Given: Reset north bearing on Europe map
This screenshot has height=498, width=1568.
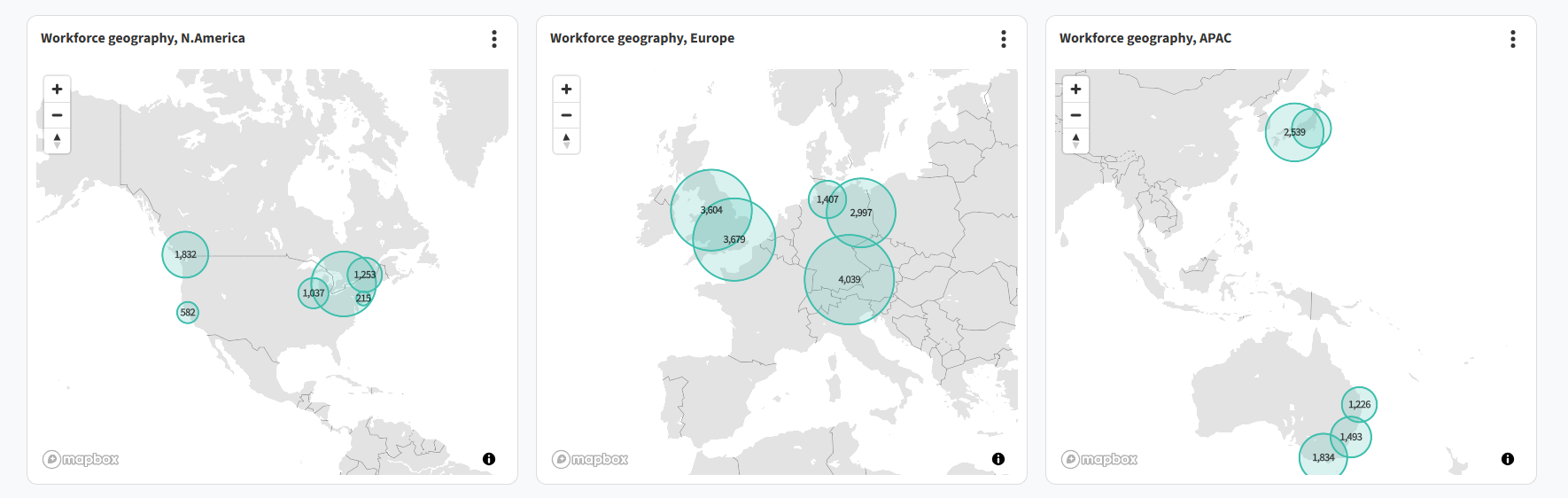Looking at the screenshot, I should click(x=566, y=140).
